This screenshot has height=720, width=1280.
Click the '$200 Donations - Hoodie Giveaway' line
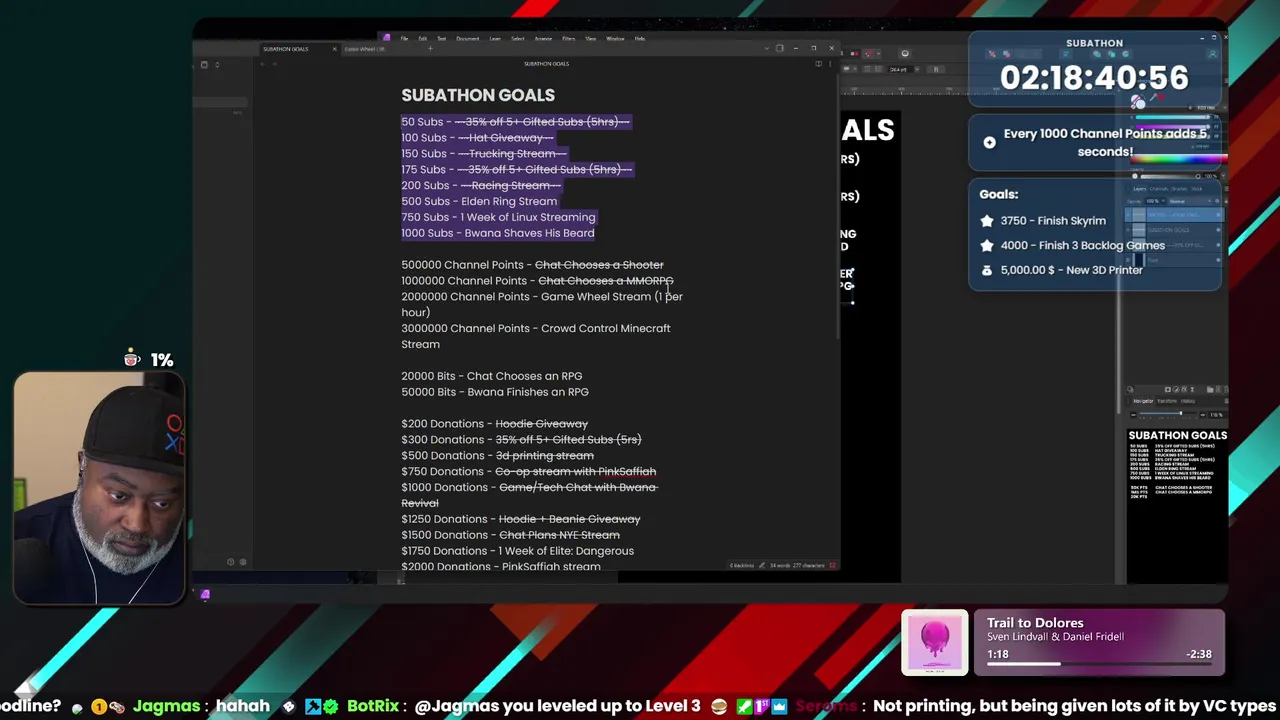[x=494, y=424]
